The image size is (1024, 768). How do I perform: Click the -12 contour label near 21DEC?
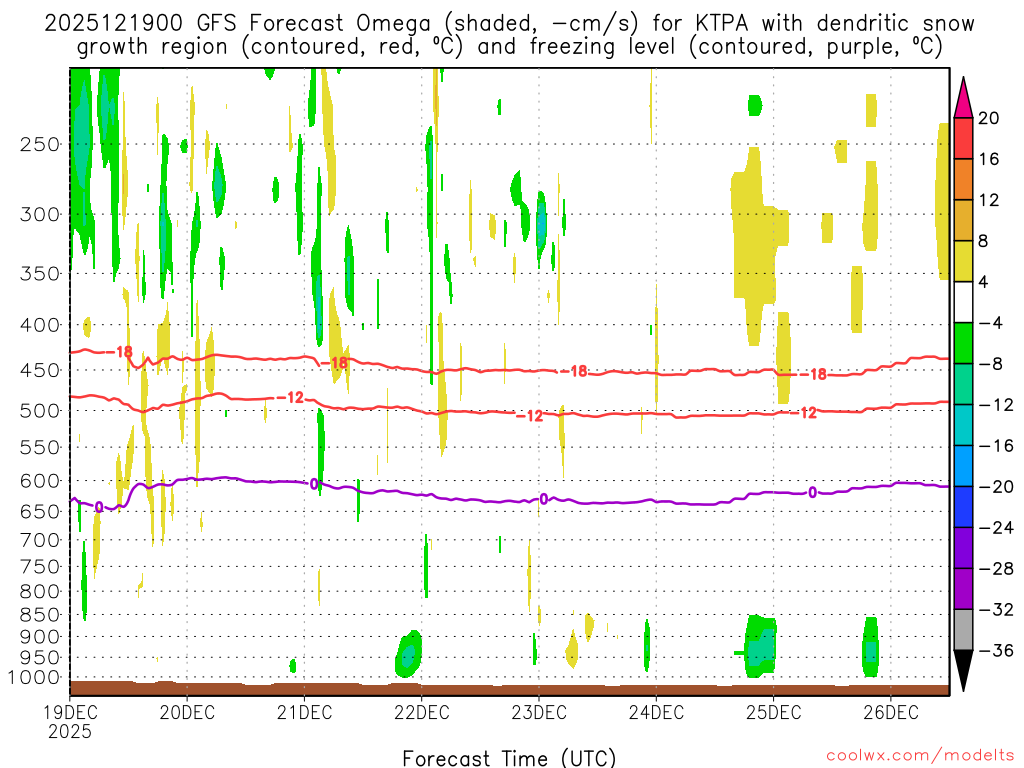pos(291,397)
